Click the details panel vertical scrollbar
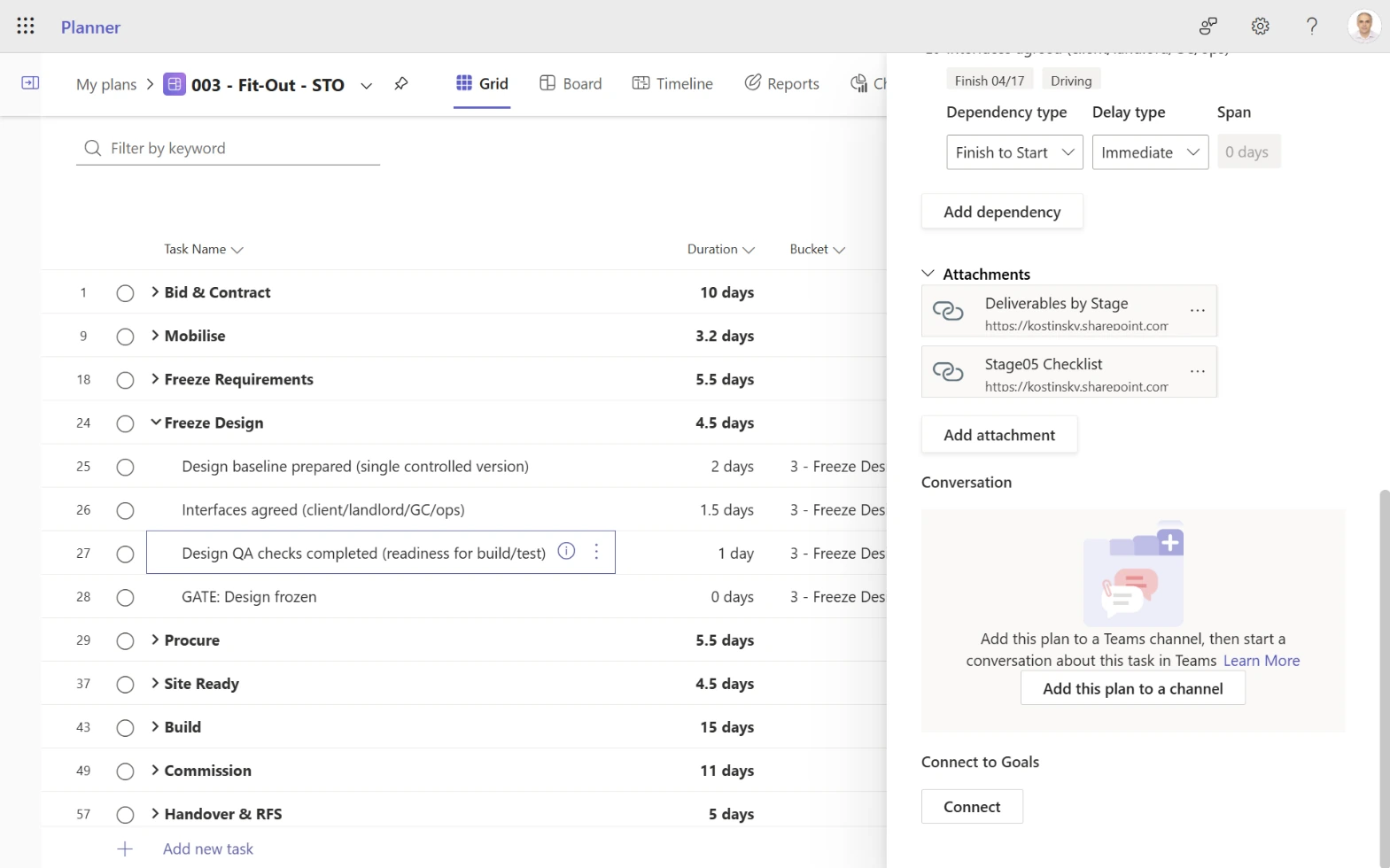1390x868 pixels. tap(1384, 678)
